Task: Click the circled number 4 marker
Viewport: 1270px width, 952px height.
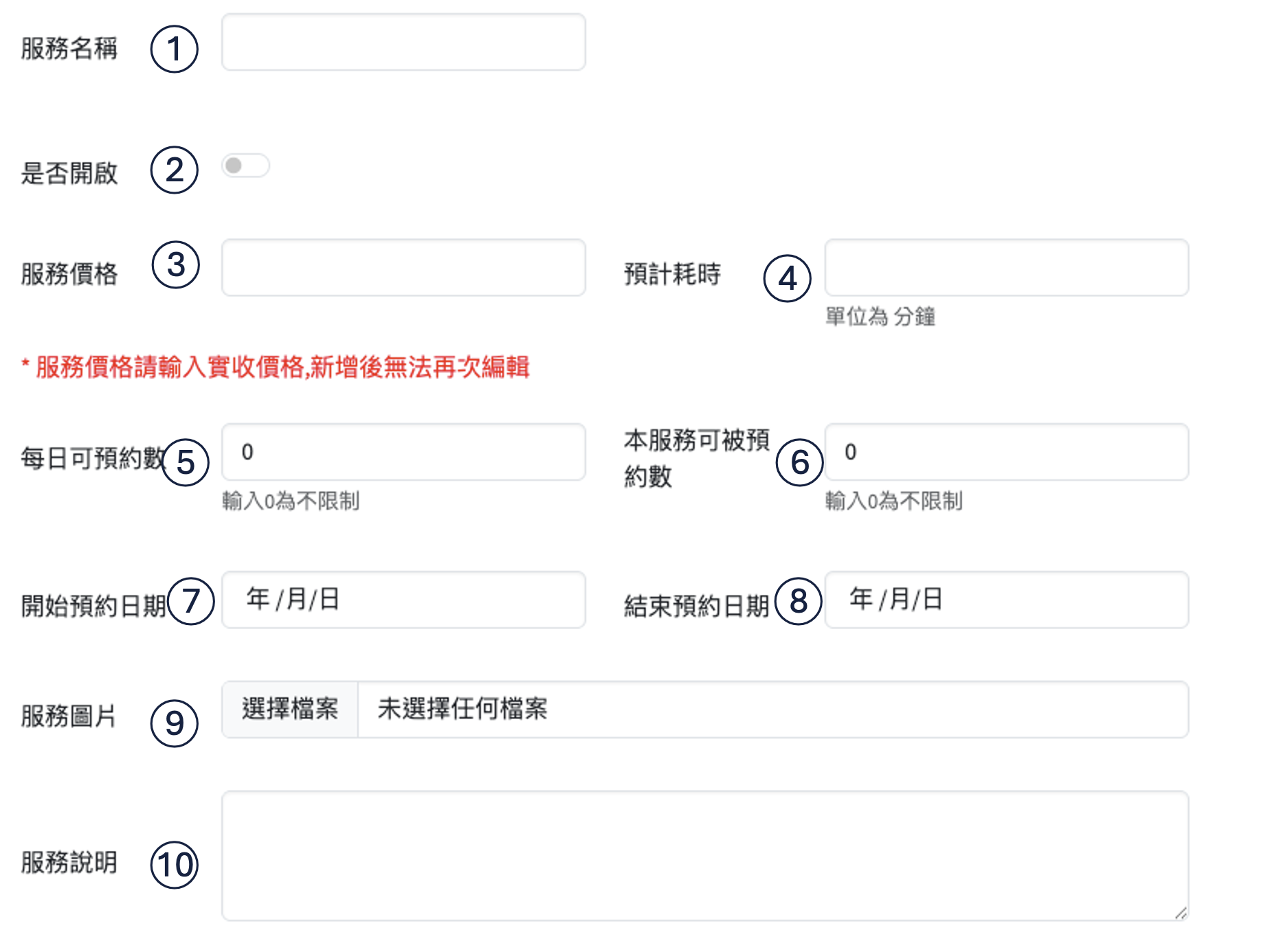Action: 788,278
